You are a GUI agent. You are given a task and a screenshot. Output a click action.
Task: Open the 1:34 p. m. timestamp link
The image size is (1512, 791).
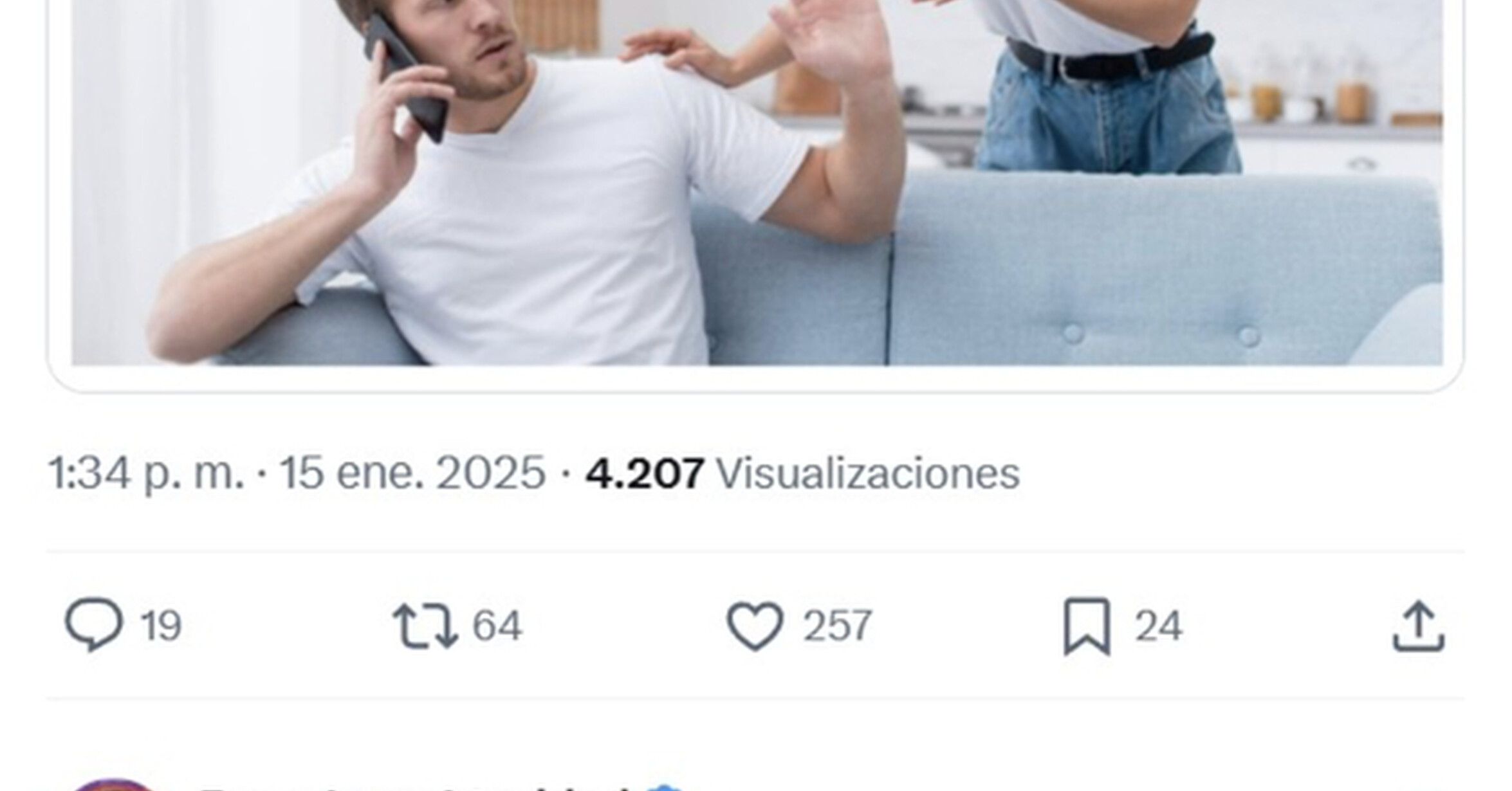pyautogui.click(x=146, y=474)
